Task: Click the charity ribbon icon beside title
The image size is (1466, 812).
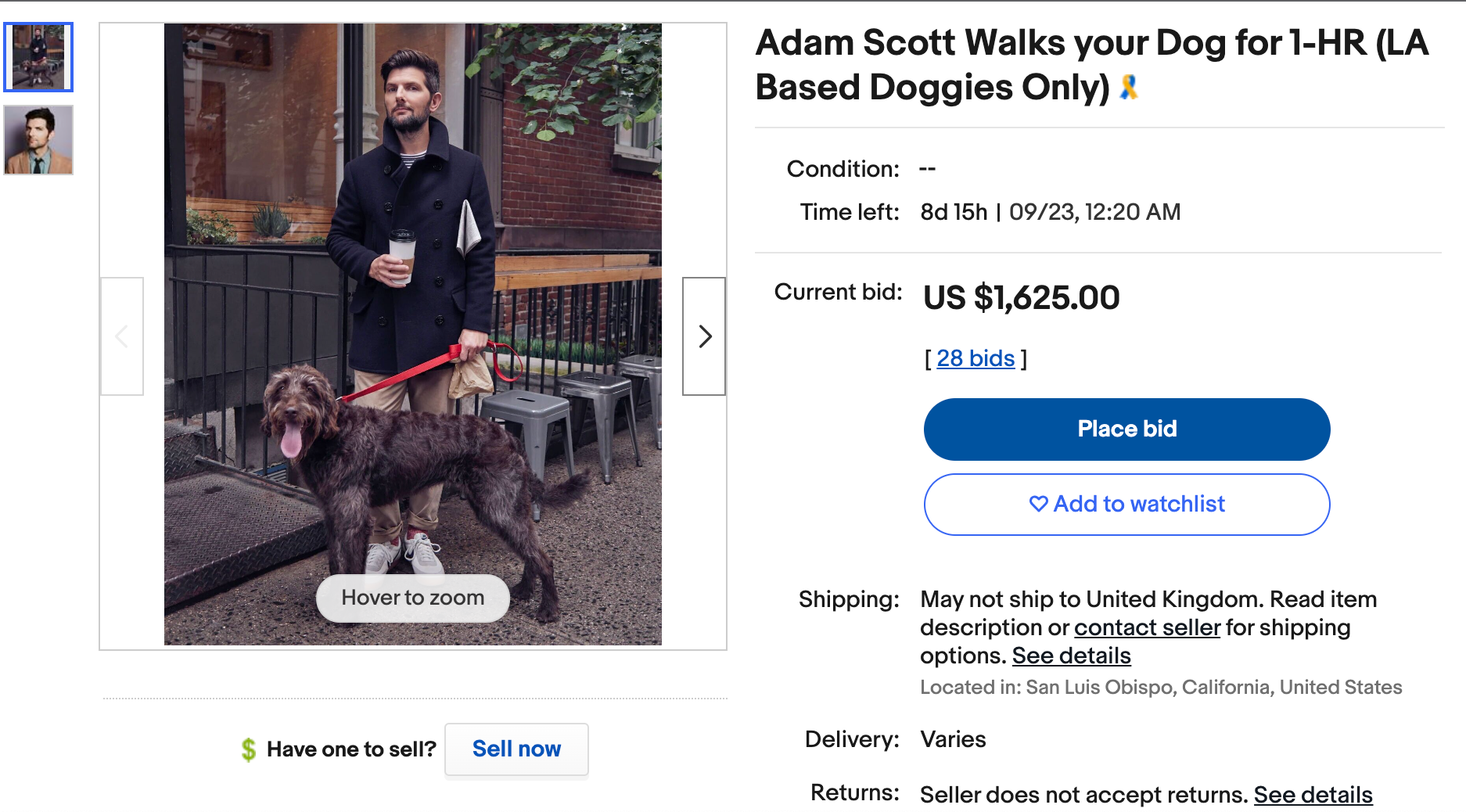Action: (x=1128, y=87)
